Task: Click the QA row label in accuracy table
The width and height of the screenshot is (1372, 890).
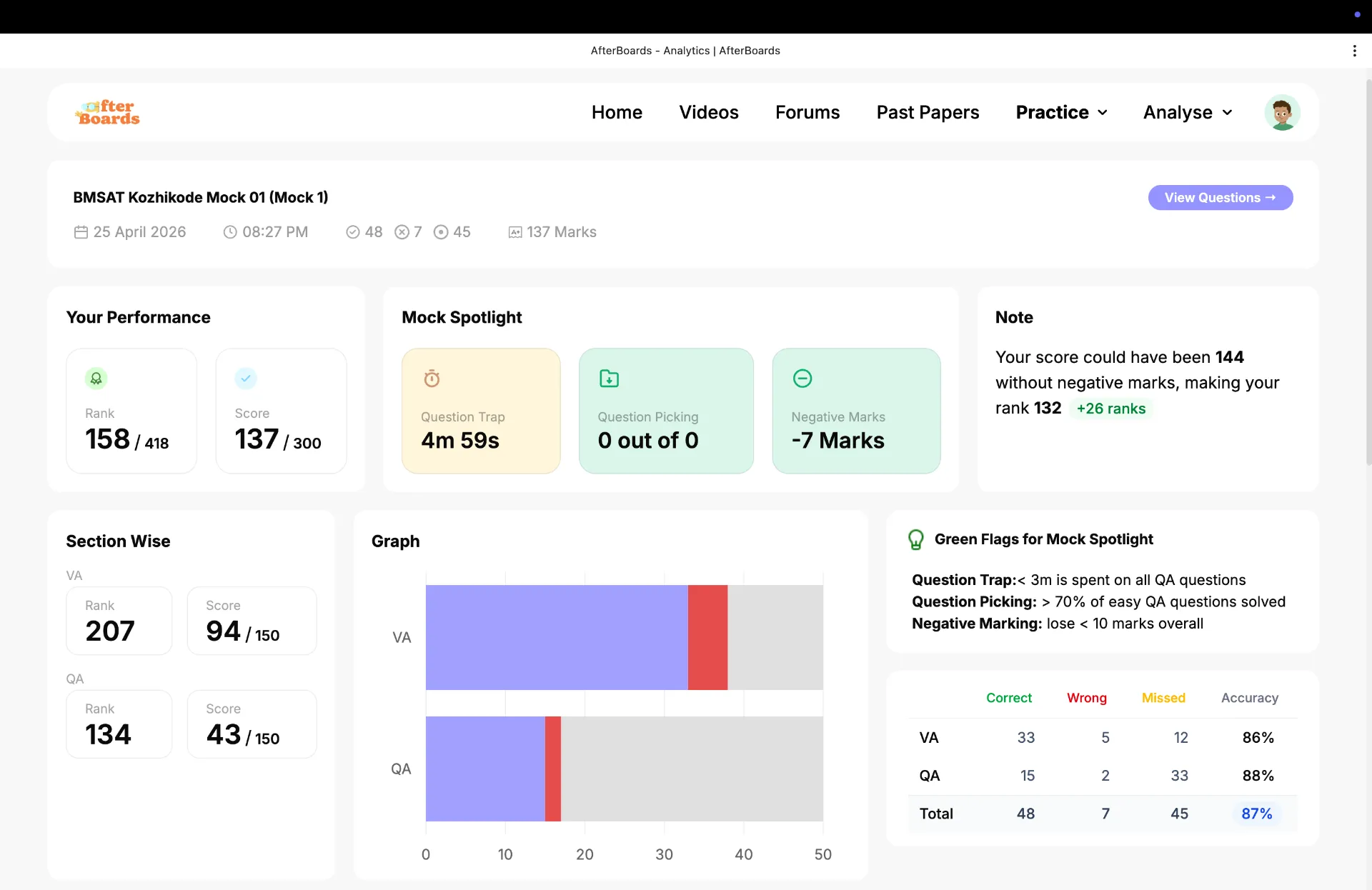Action: [x=930, y=776]
